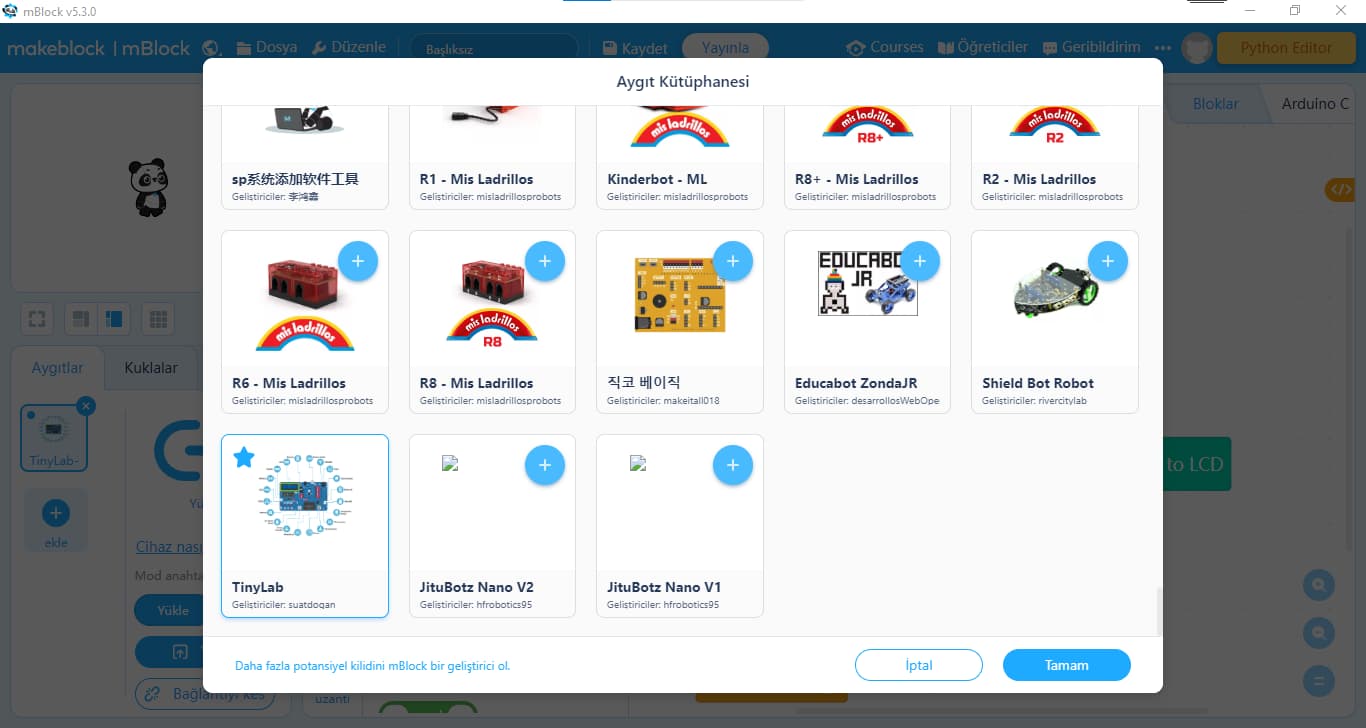Zoom in on the workspace
This screenshot has height=728, width=1366.
point(1319,586)
